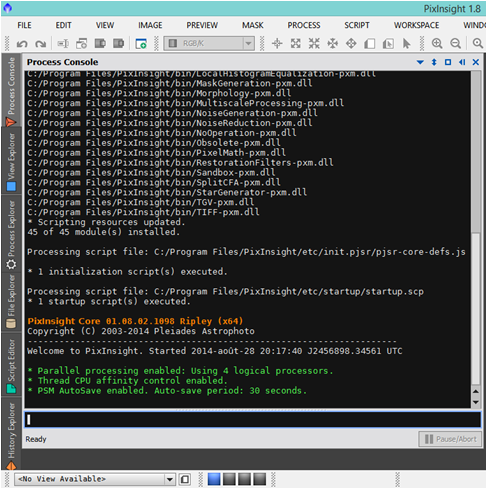This screenshot has height=489, width=487.
Task: Click the first dark screen-mode icon
Action: click(x=100, y=43)
